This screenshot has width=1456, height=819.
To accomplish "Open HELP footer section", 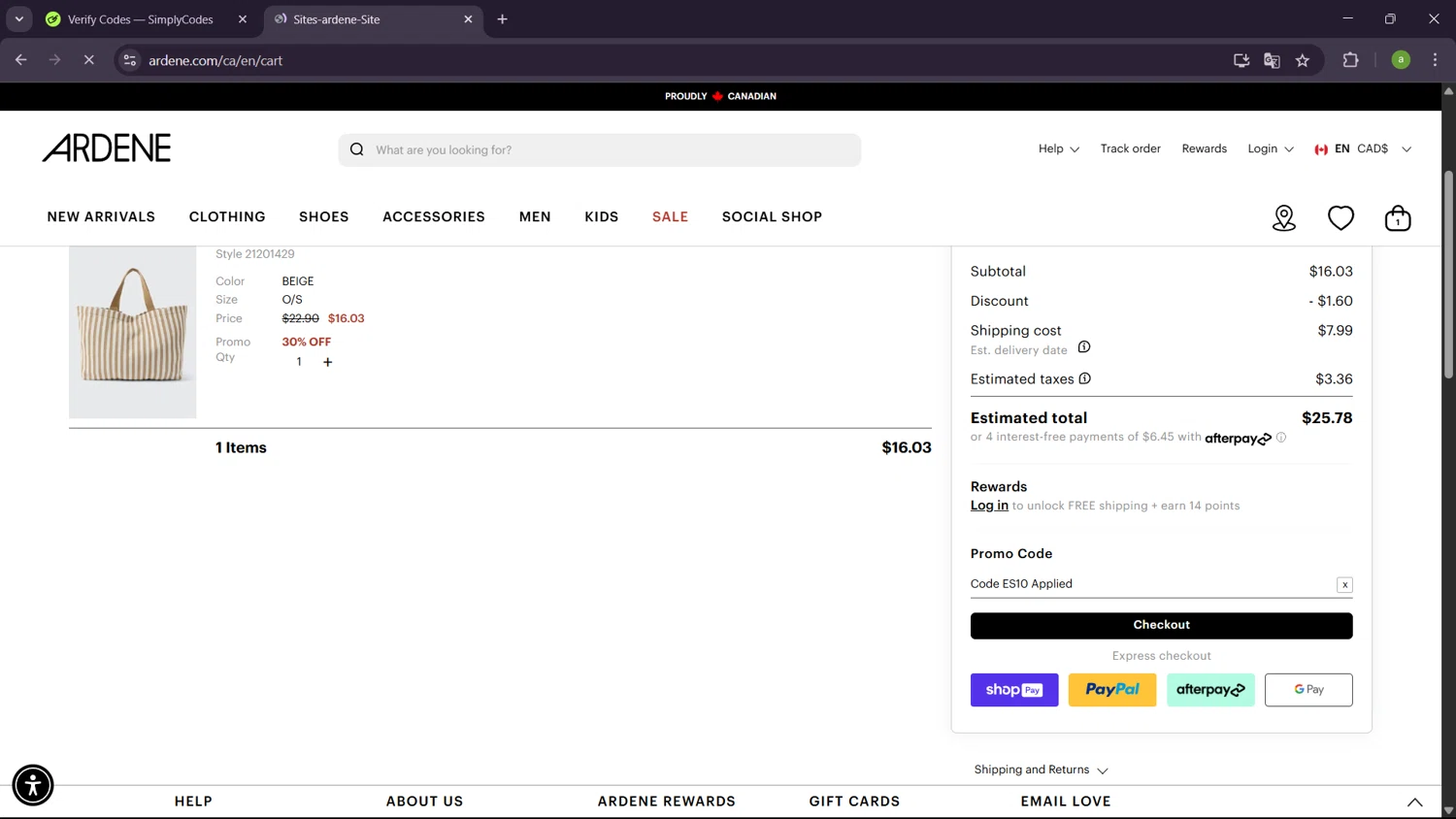I will pyautogui.click(x=193, y=802).
